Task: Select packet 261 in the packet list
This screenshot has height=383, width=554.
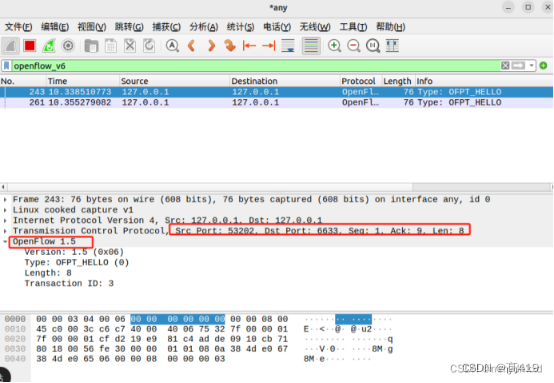Action: tap(277, 103)
